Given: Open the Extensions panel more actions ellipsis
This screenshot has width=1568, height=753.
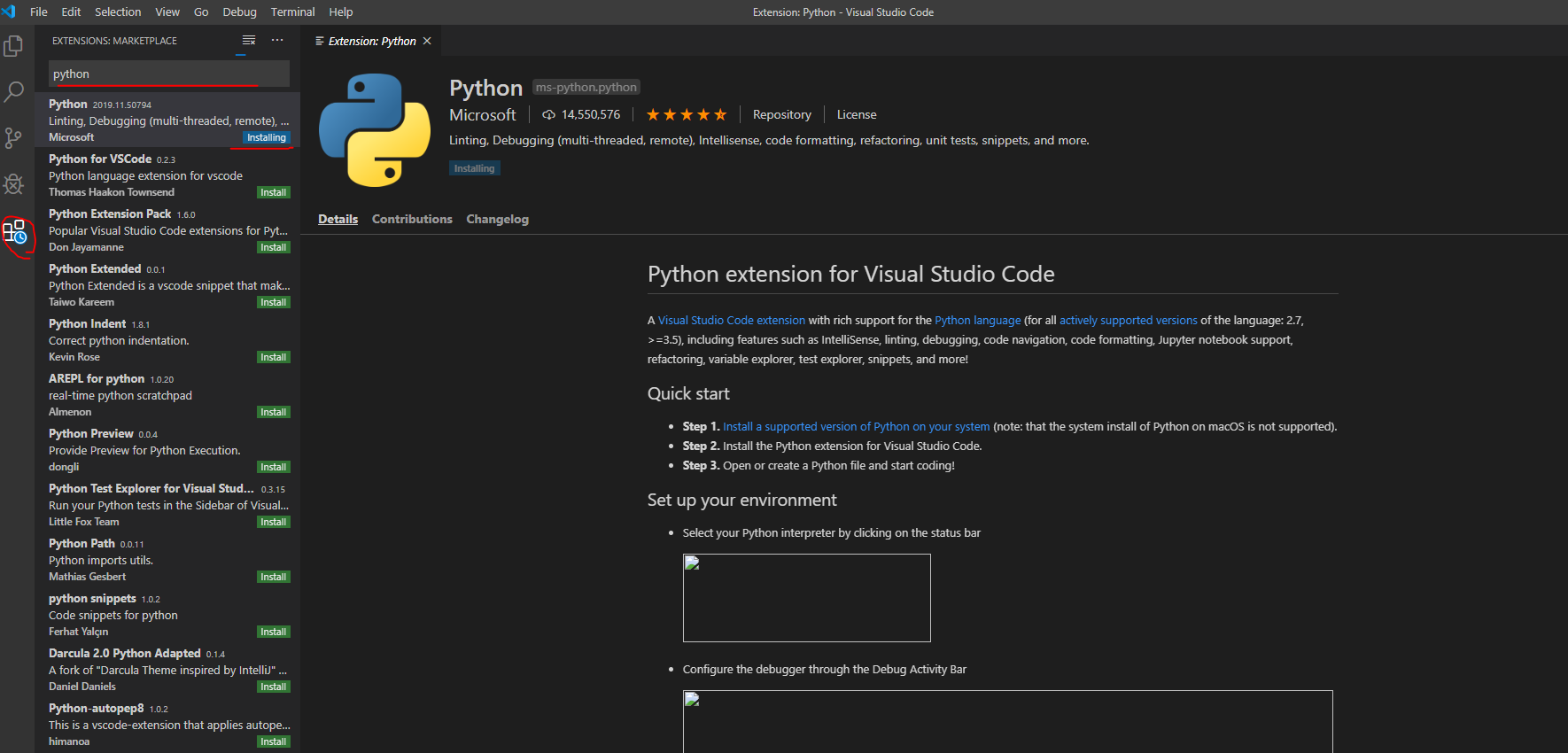Looking at the screenshot, I should tap(277, 41).
